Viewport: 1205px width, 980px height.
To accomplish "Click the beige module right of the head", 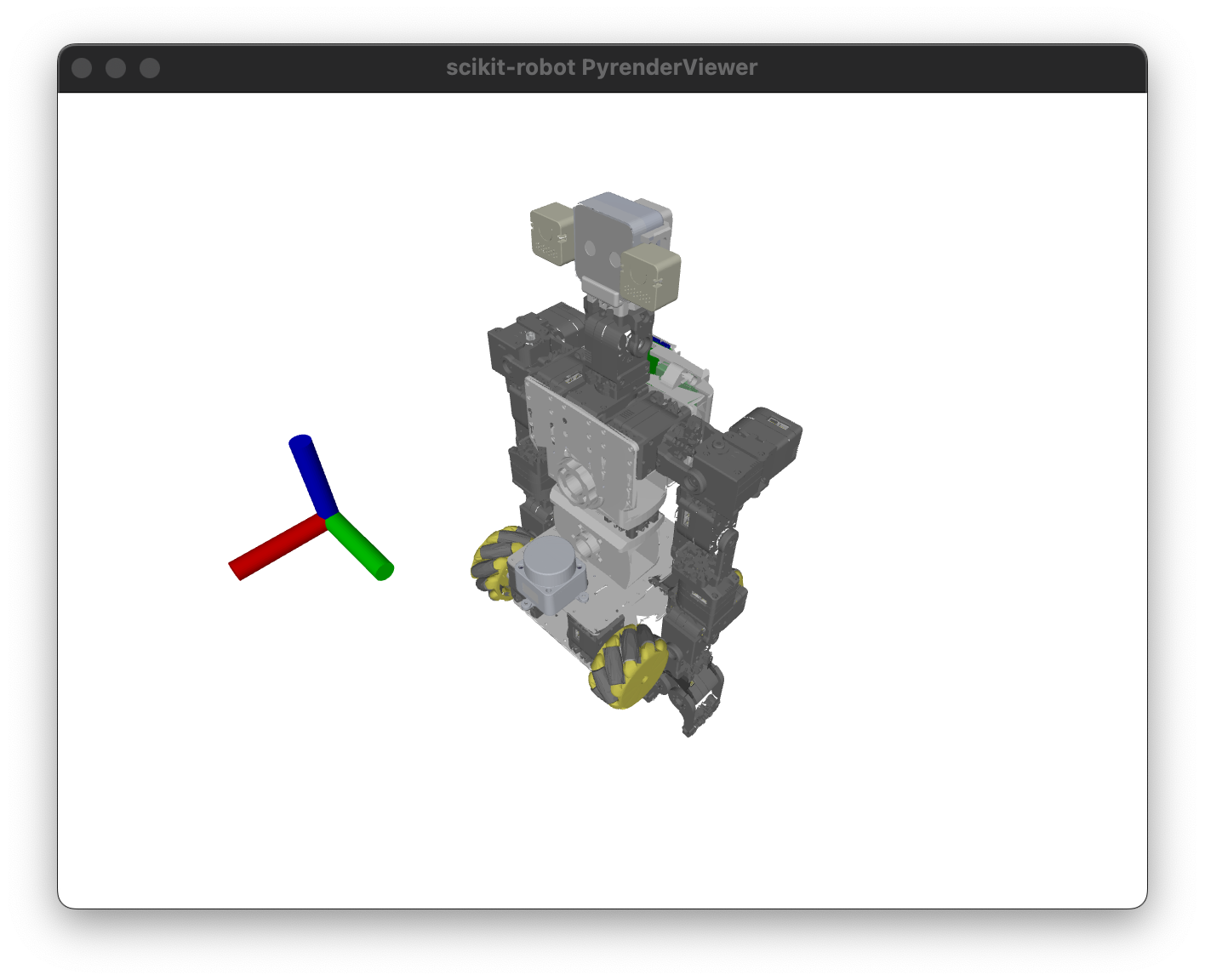I will point(652,275).
